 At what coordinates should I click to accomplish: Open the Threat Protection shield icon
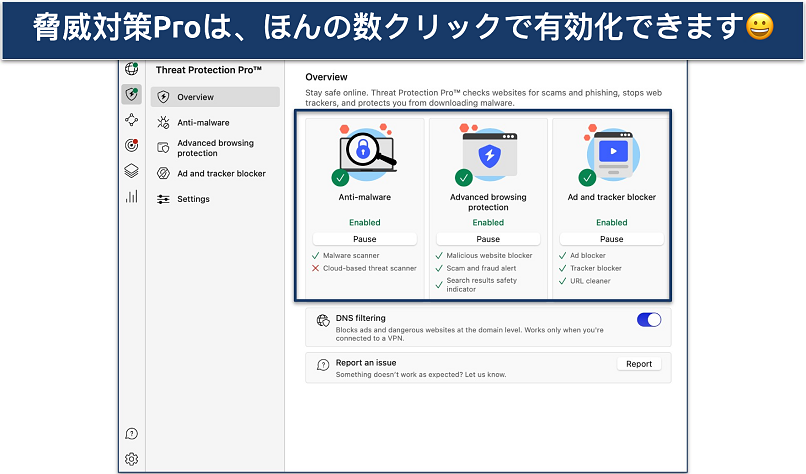coord(131,95)
